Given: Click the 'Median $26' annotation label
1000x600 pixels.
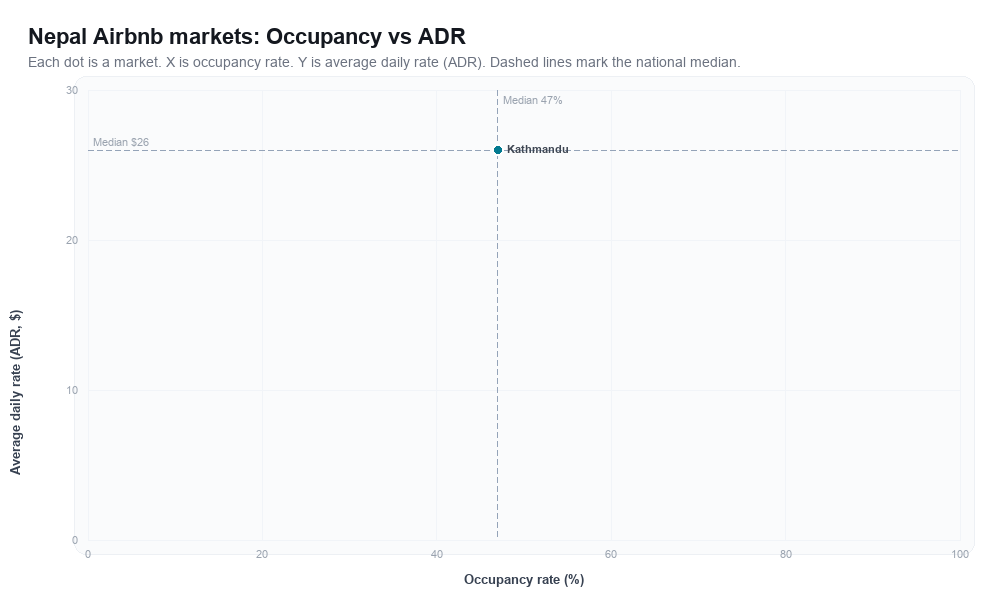Looking at the screenshot, I should coord(121,142).
